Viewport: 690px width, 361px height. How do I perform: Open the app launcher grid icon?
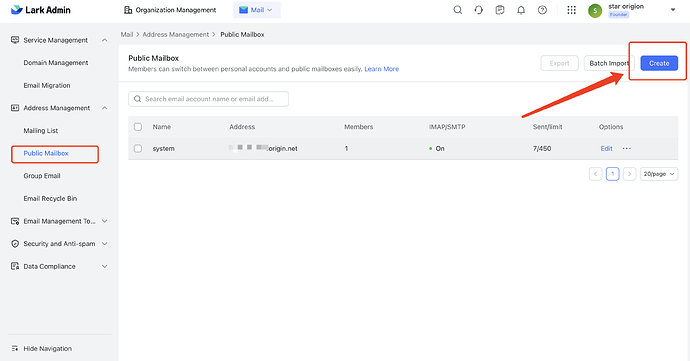click(571, 10)
